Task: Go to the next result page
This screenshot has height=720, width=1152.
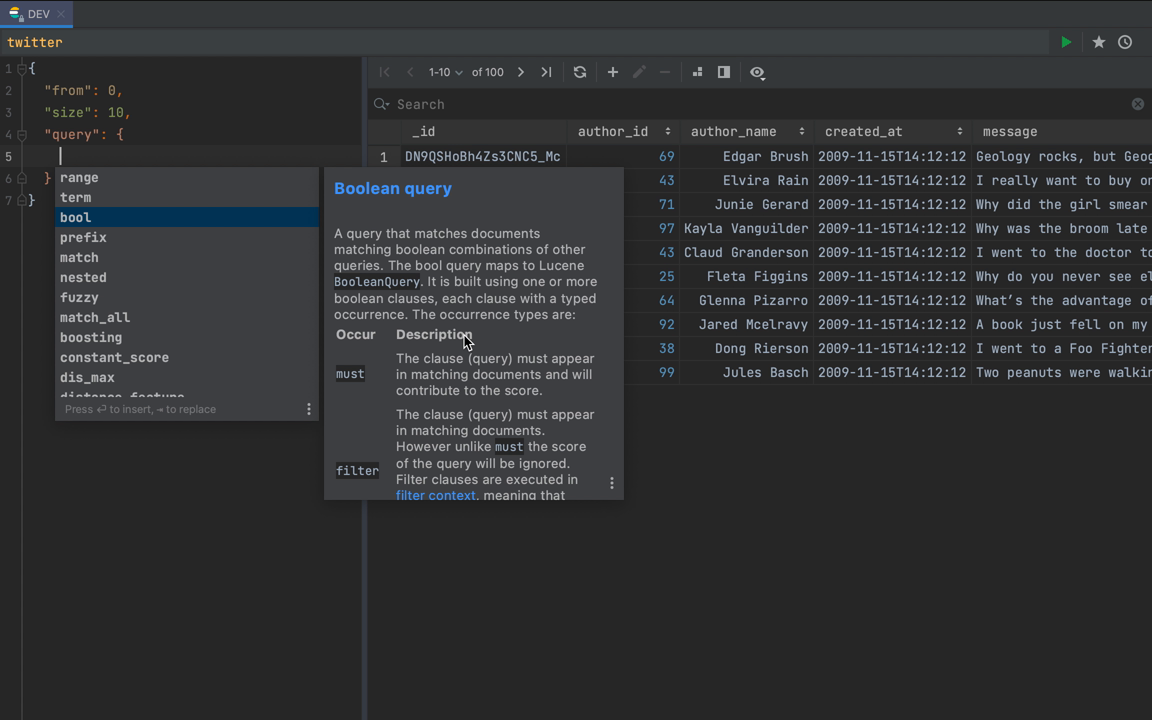Action: [520, 72]
